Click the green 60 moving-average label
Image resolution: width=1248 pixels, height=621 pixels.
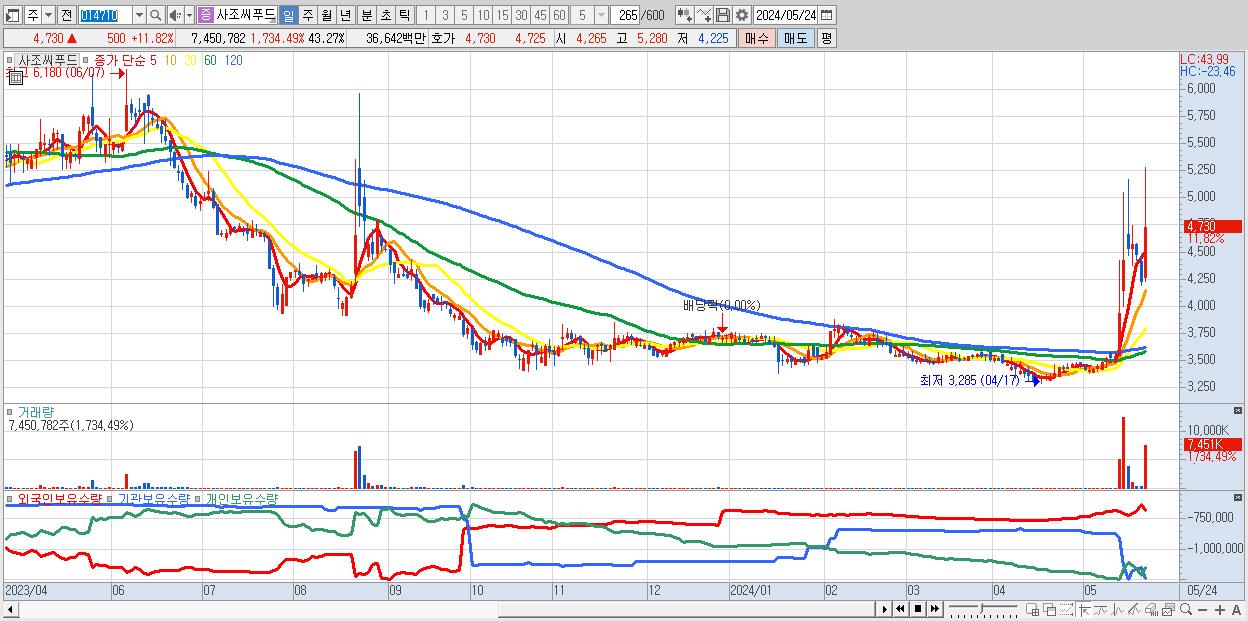[209, 60]
